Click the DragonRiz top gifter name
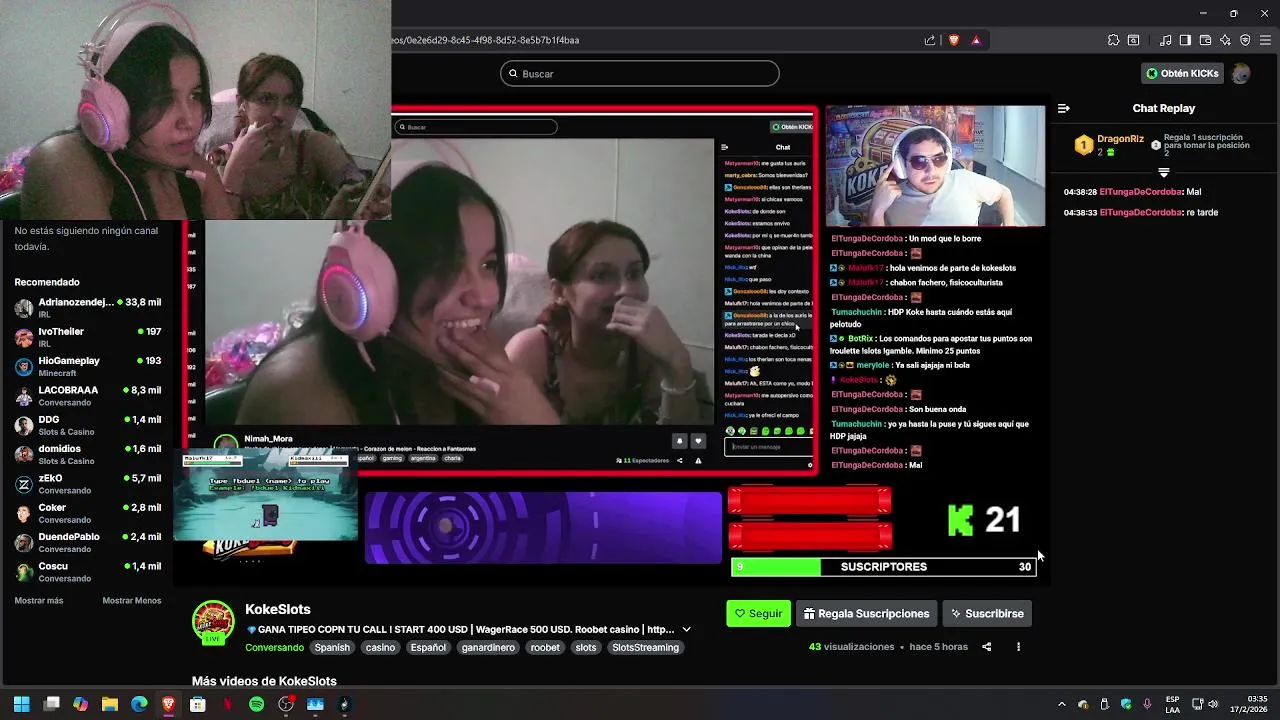 [1120, 139]
